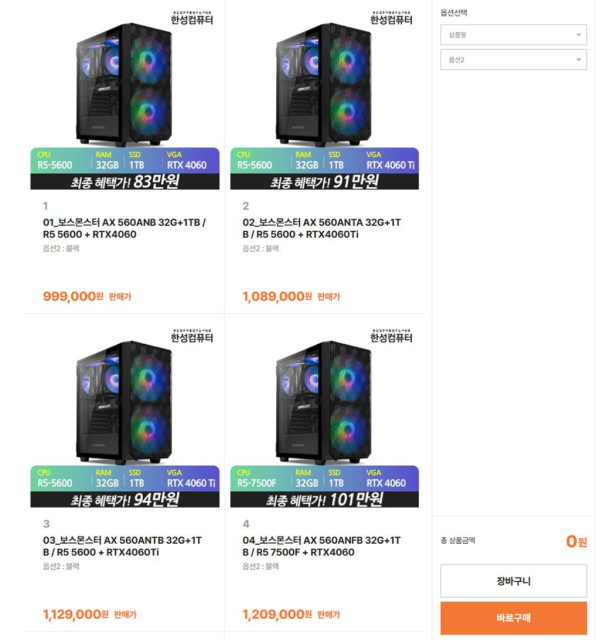Click the 옵션2 dropdown arrow
This screenshot has width=600, height=640.
tap(578, 60)
